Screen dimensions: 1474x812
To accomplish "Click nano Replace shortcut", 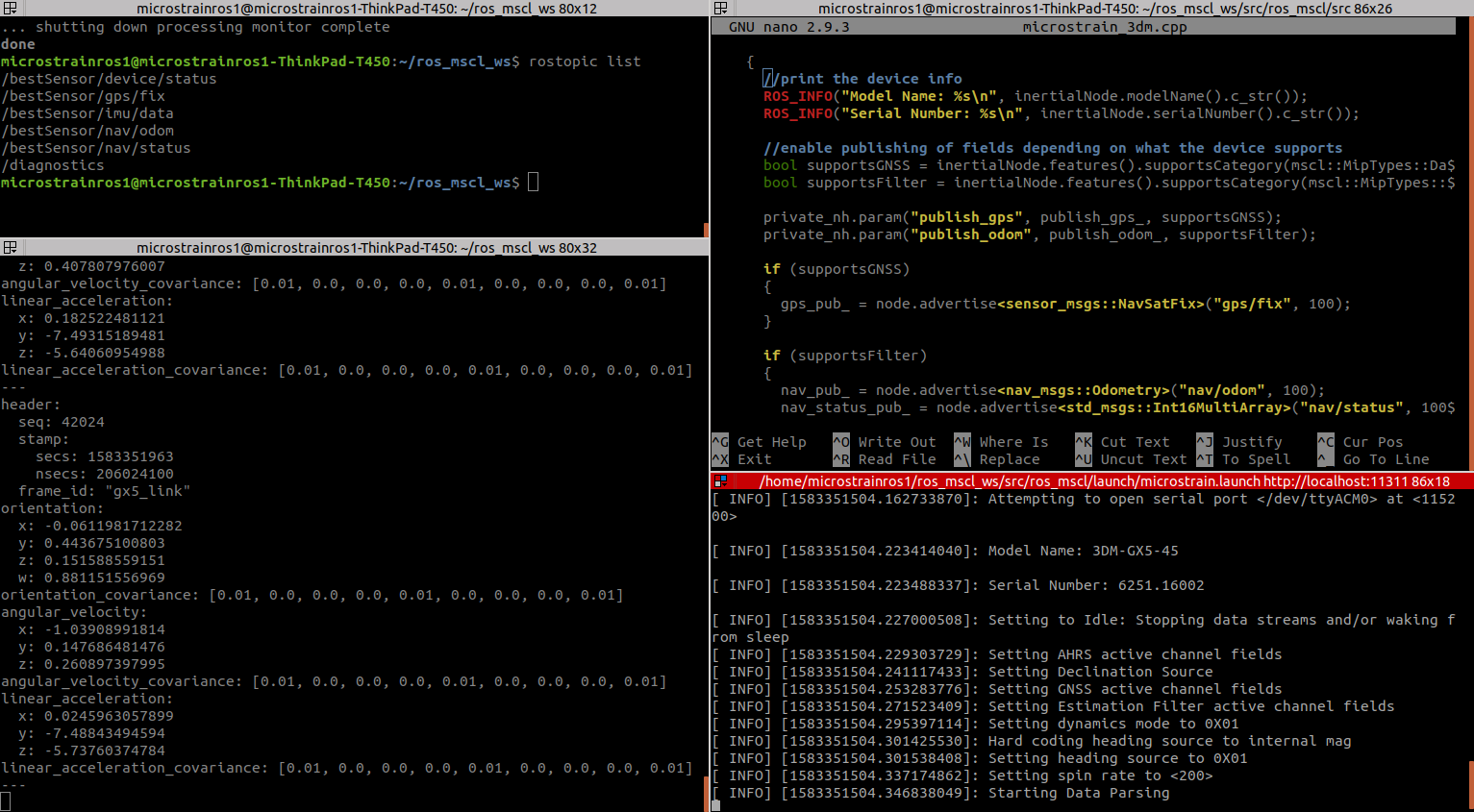I will tap(997, 459).
